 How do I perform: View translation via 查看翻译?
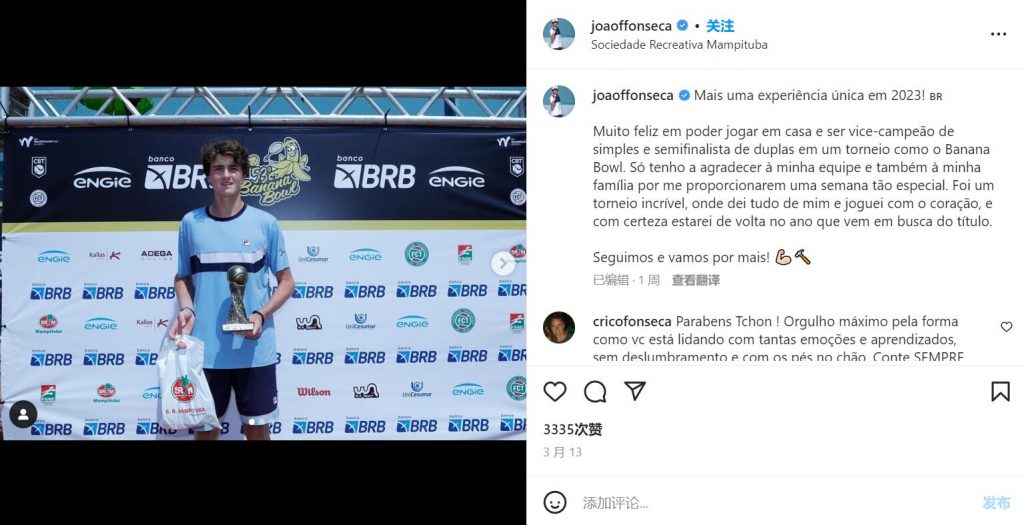pyautogui.click(x=696, y=280)
